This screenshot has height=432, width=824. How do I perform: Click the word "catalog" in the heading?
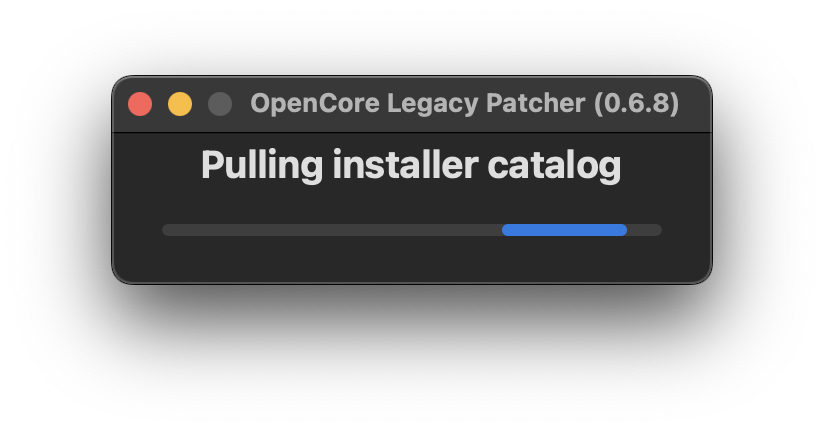click(554, 165)
